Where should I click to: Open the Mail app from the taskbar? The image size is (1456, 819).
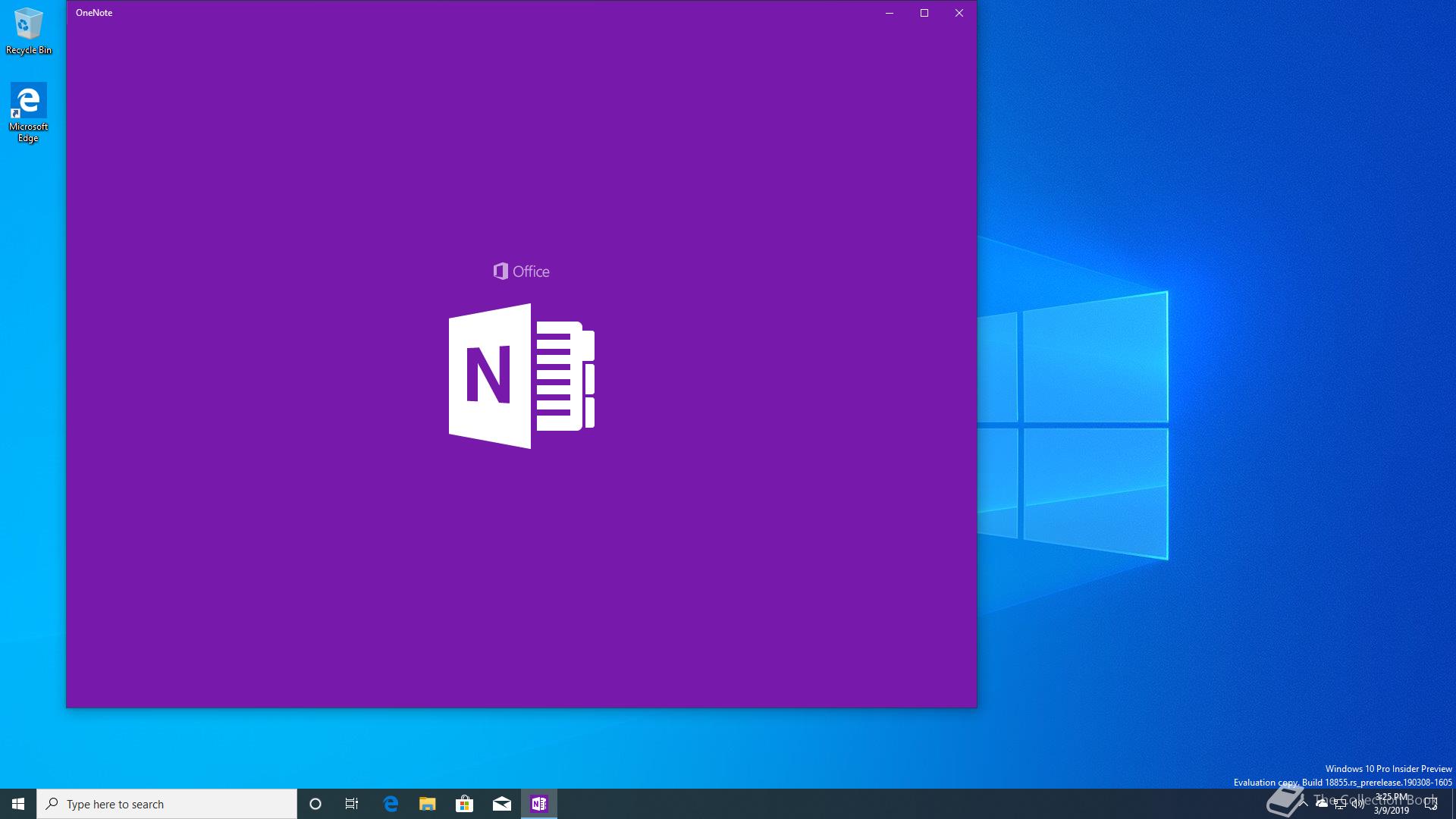pyautogui.click(x=502, y=804)
